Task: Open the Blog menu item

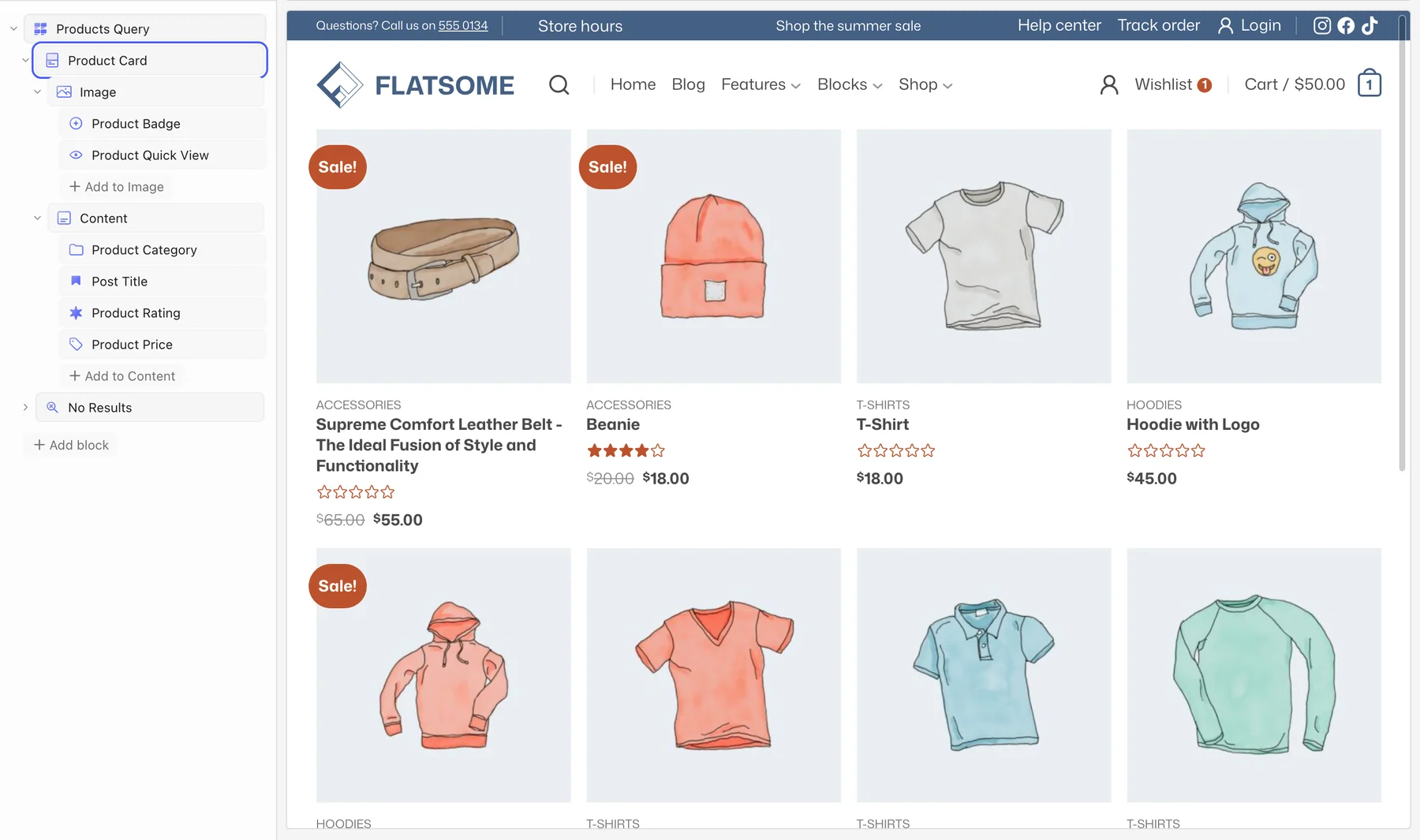Action: (x=688, y=84)
